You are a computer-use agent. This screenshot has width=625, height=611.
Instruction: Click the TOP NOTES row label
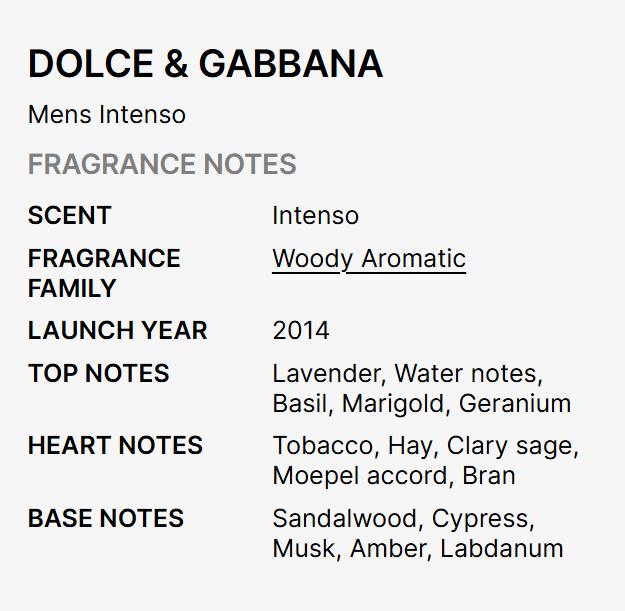[99, 373]
